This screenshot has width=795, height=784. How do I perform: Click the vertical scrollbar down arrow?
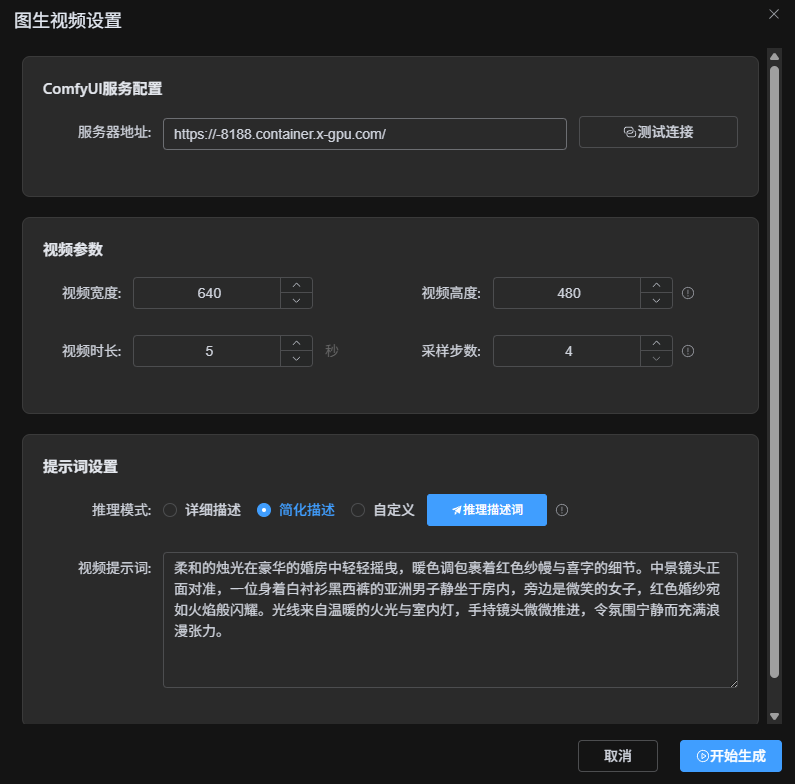[774, 716]
